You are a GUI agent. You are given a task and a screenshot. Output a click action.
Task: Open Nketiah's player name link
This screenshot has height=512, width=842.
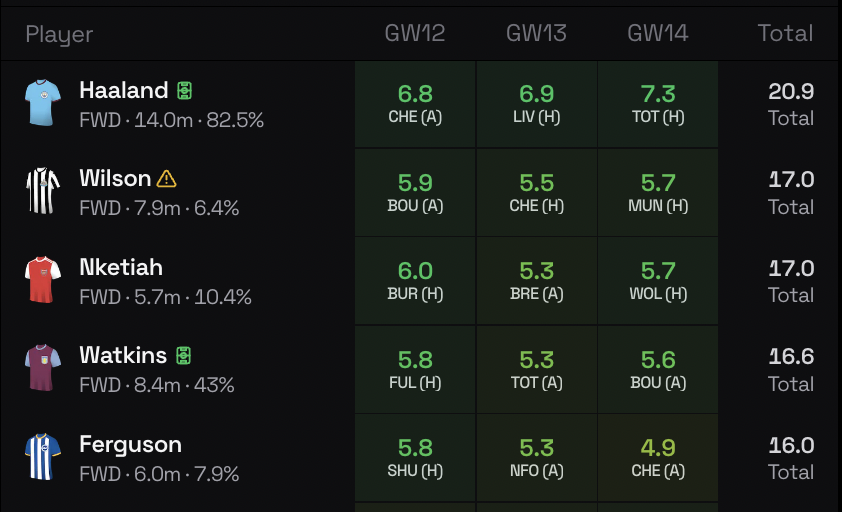pyautogui.click(x=121, y=268)
